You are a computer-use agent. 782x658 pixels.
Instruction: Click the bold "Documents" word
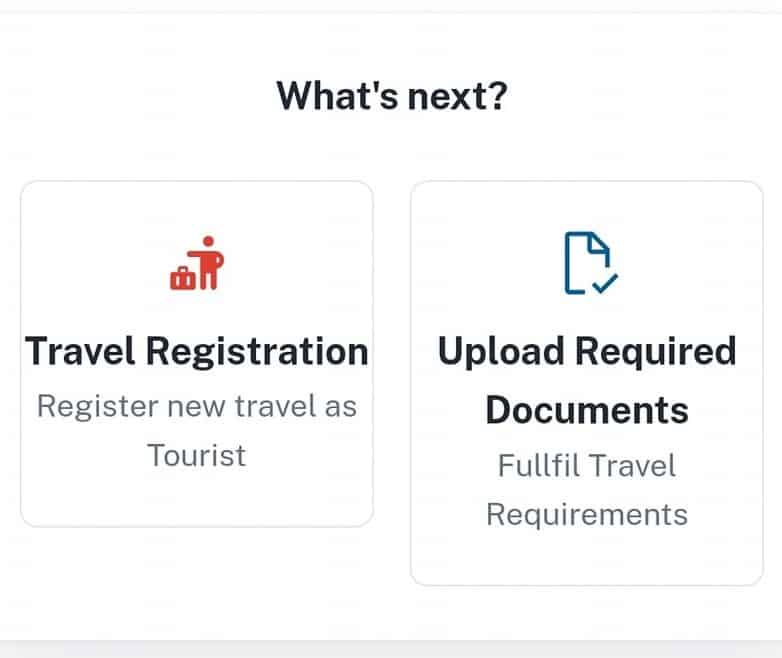(587, 410)
